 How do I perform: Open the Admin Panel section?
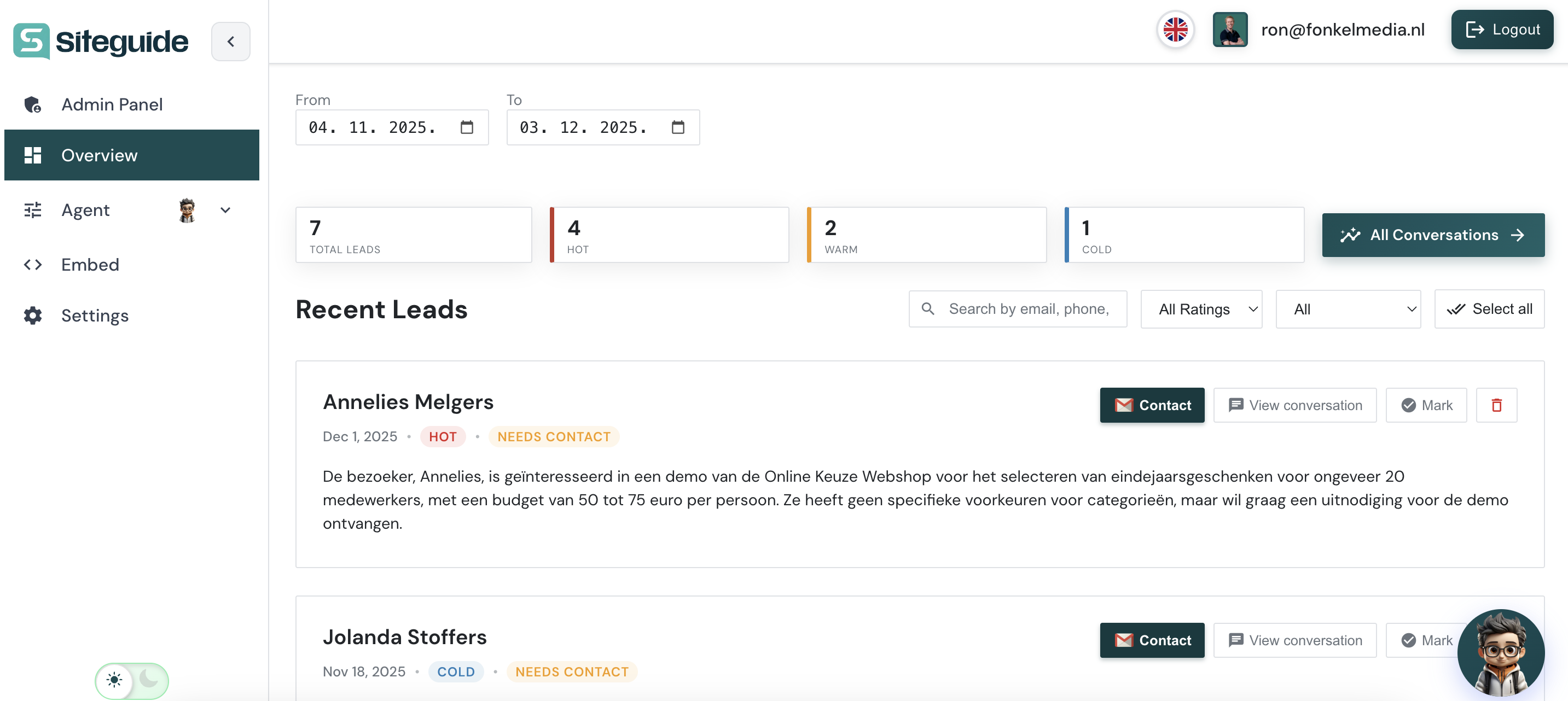[112, 104]
